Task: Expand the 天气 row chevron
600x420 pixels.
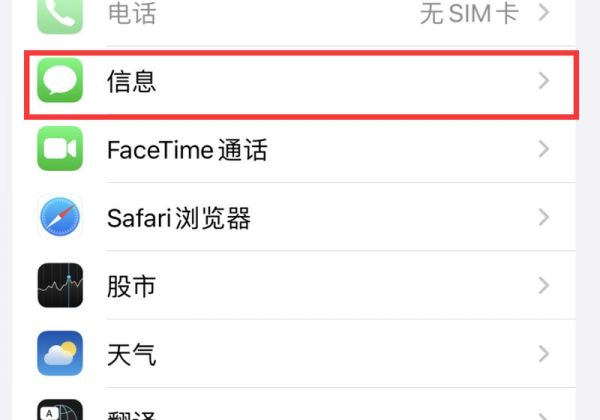Action: point(544,354)
